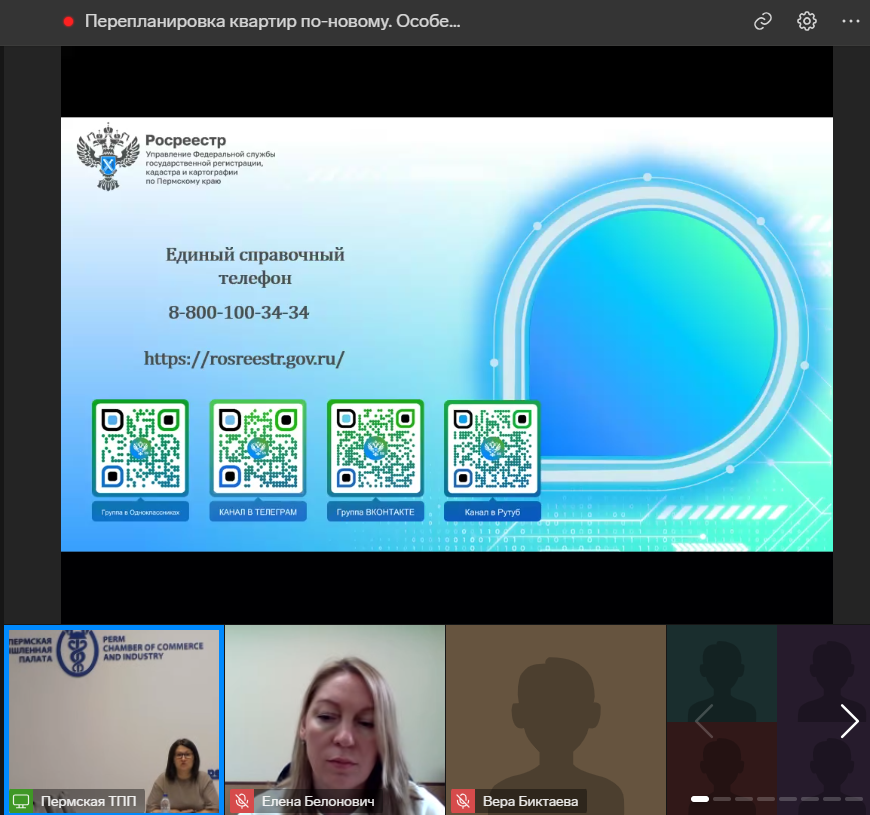870x815 pixels.
Task: Click muted microphone icon for Елена Белонович
Action: [x=242, y=801]
